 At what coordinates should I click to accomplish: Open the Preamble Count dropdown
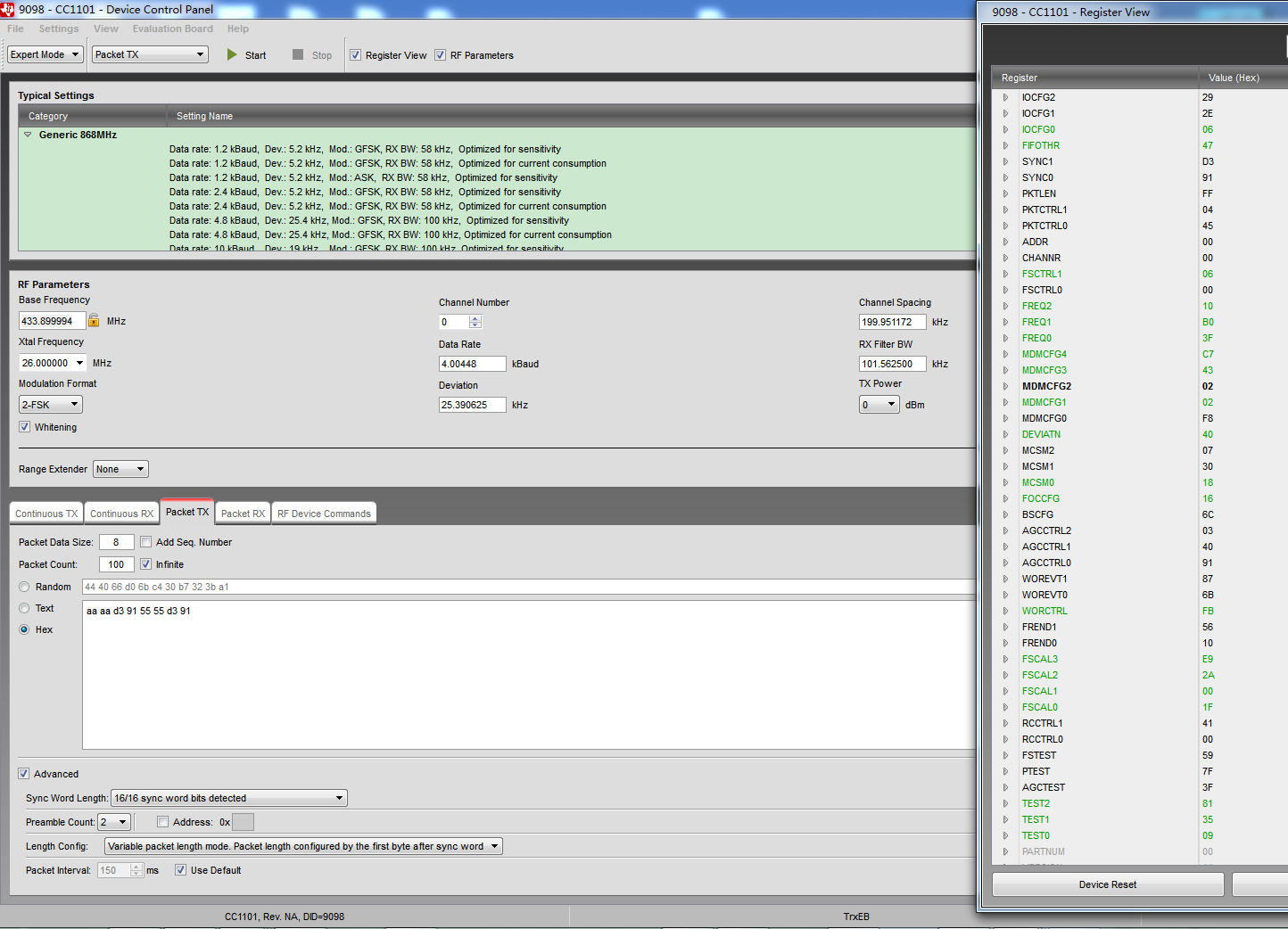(x=114, y=822)
